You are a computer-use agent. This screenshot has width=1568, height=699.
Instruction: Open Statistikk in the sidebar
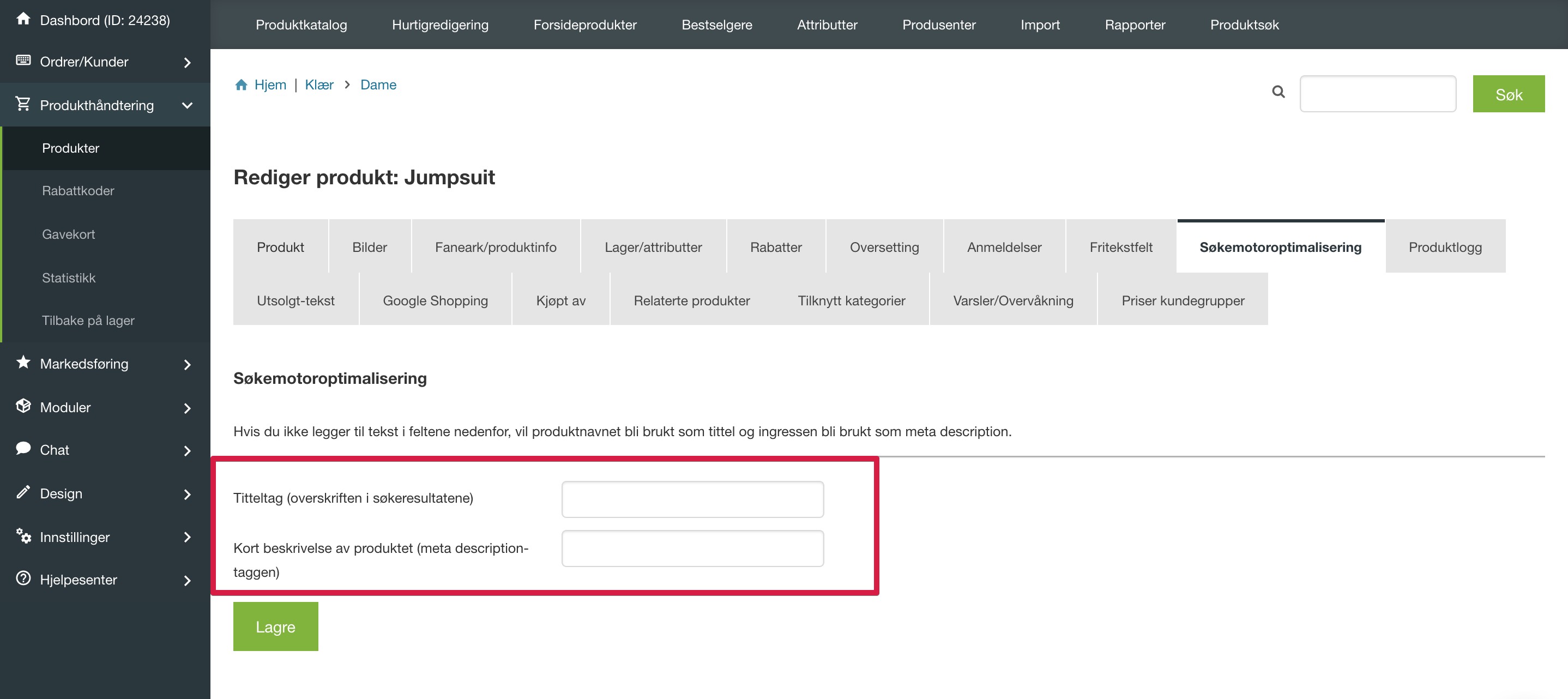pyautogui.click(x=106, y=278)
